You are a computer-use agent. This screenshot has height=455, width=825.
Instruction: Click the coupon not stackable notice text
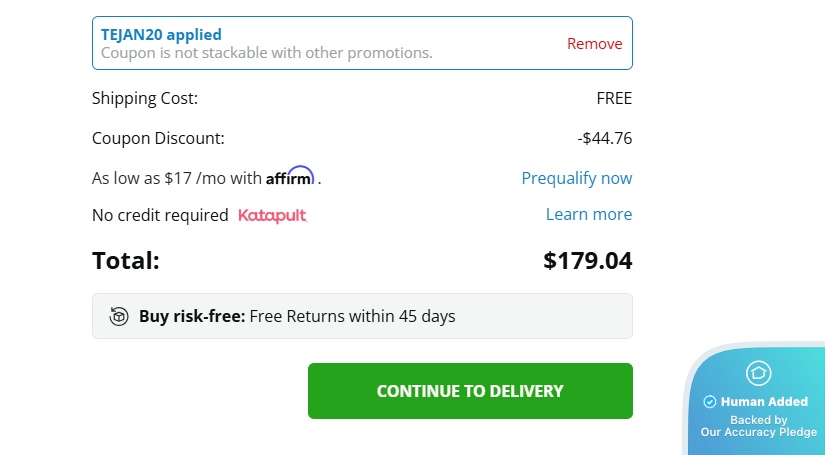(266, 53)
